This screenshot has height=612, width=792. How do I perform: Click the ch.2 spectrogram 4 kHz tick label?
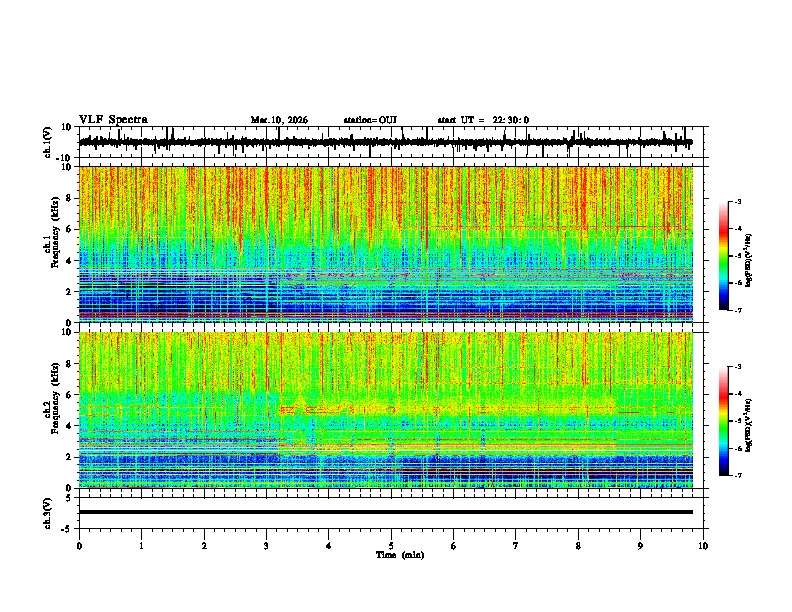(x=70, y=426)
